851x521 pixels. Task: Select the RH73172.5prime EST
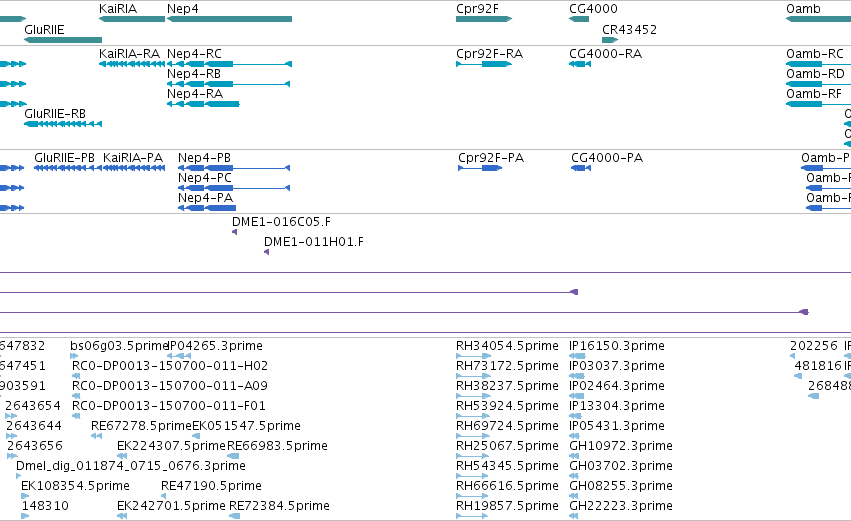(473, 376)
